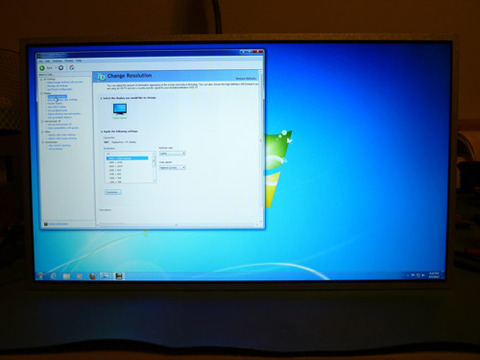
Task: Open Internet Explorer taskbar icon
Action: [x=53, y=276]
